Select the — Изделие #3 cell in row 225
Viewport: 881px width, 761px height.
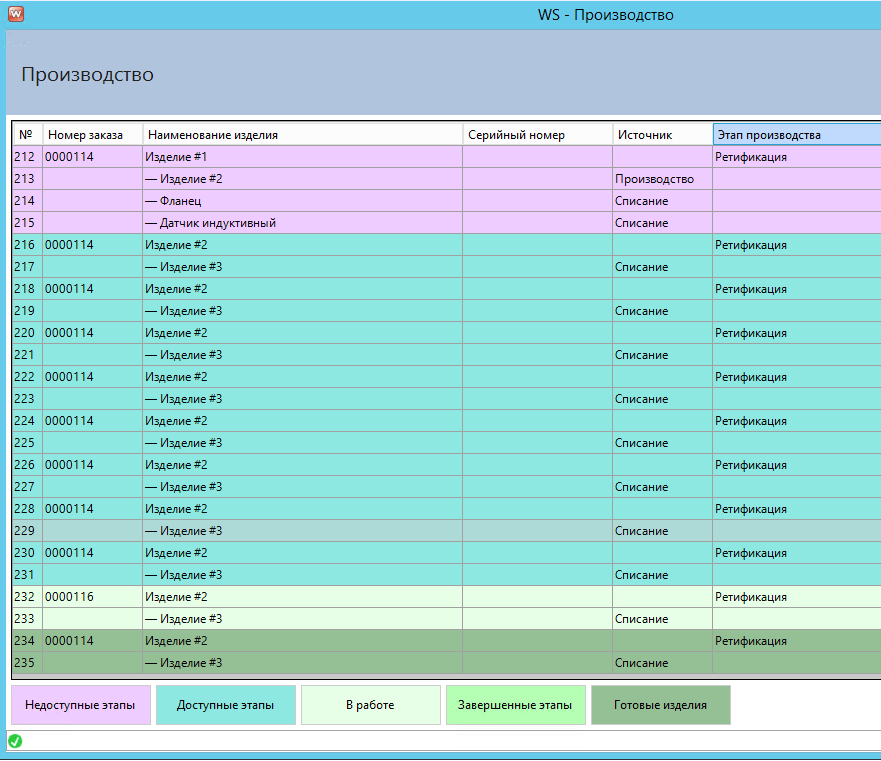click(303, 443)
